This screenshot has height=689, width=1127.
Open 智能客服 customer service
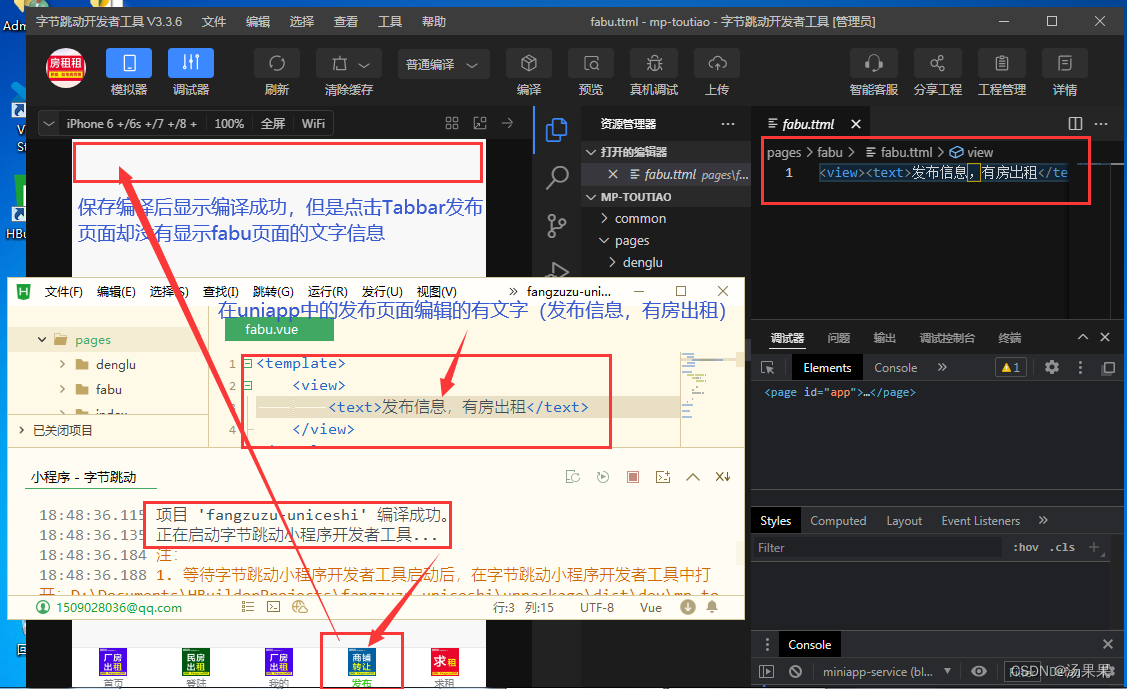[873, 63]
